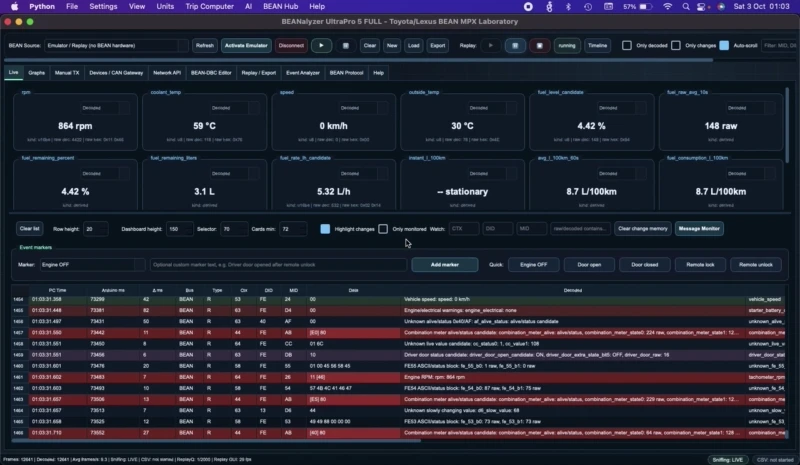Open the Units menu in the menu bar
The image size is (800, 465).
coord(165,7)
